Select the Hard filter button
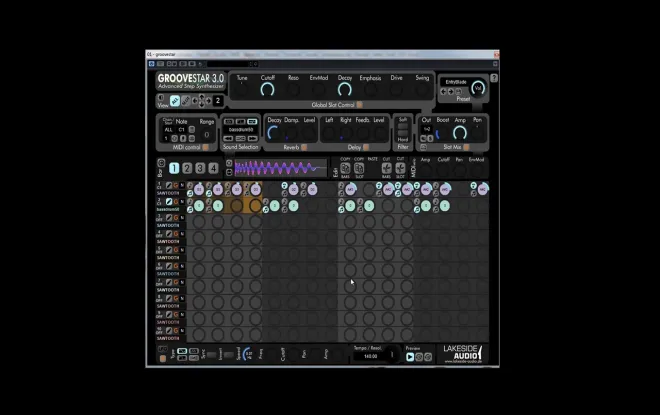660x415 pixels. click(x=403, y=133)
